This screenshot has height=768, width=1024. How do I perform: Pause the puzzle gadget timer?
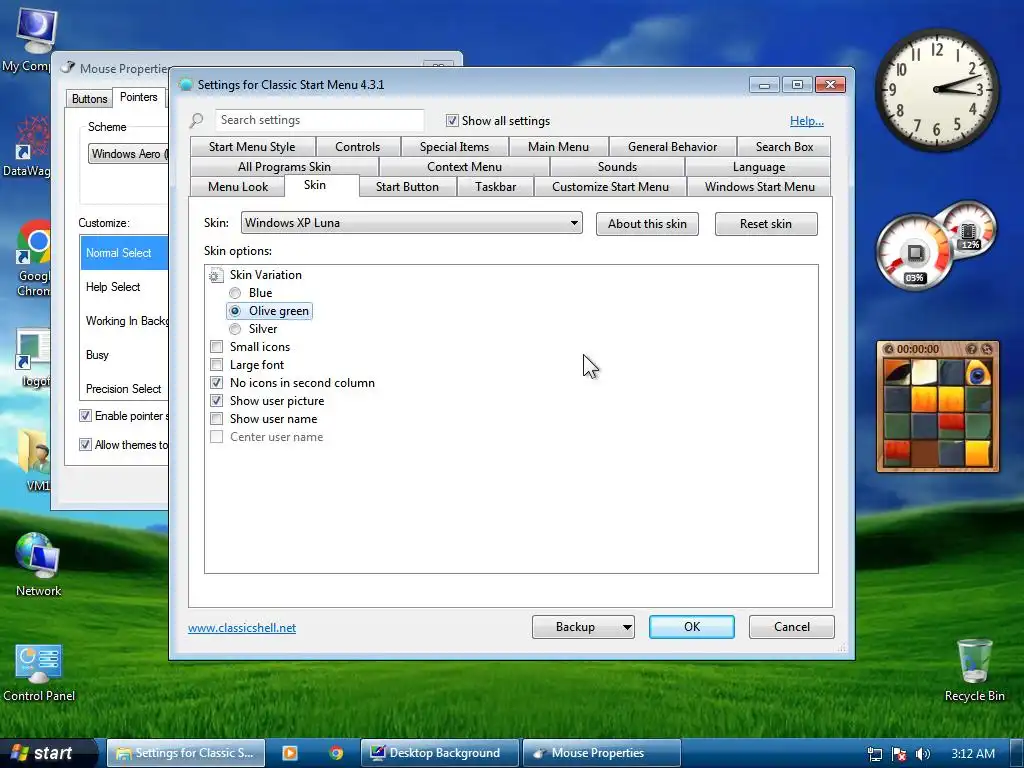[x=888, y=349]
